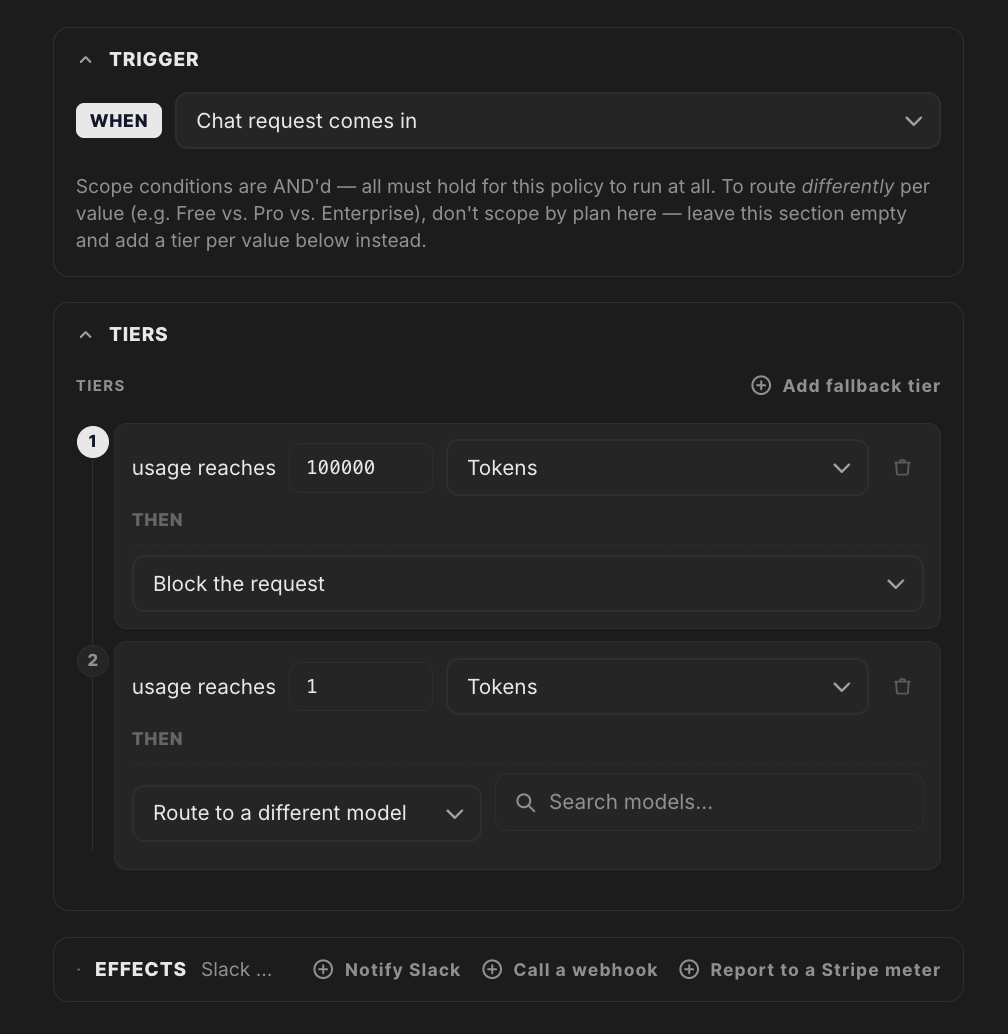
Task: Click Call a webhook
Action: point(570,969)
